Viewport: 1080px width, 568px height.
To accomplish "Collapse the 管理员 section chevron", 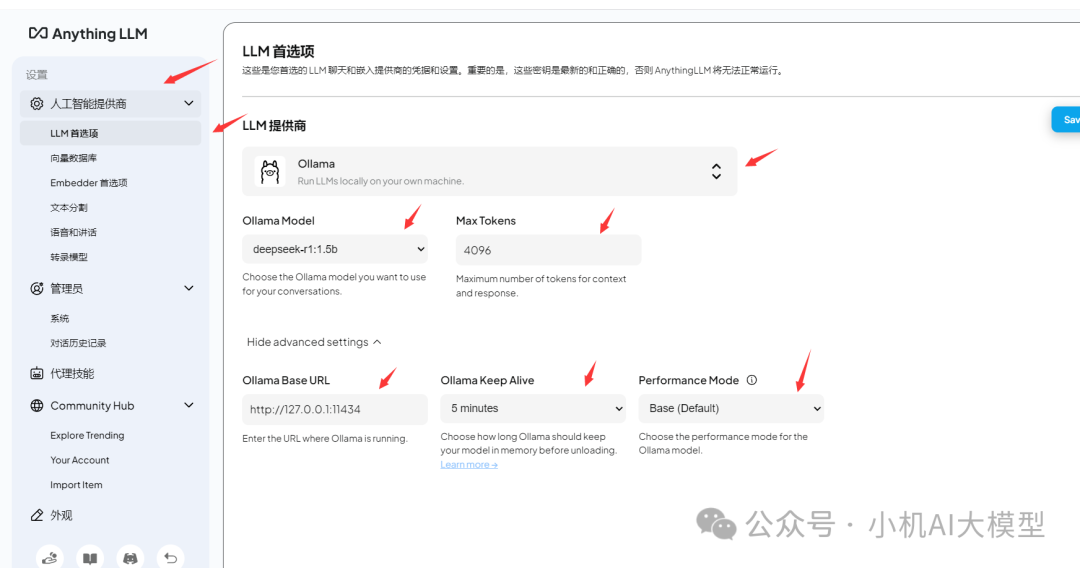I will (189, 288).
